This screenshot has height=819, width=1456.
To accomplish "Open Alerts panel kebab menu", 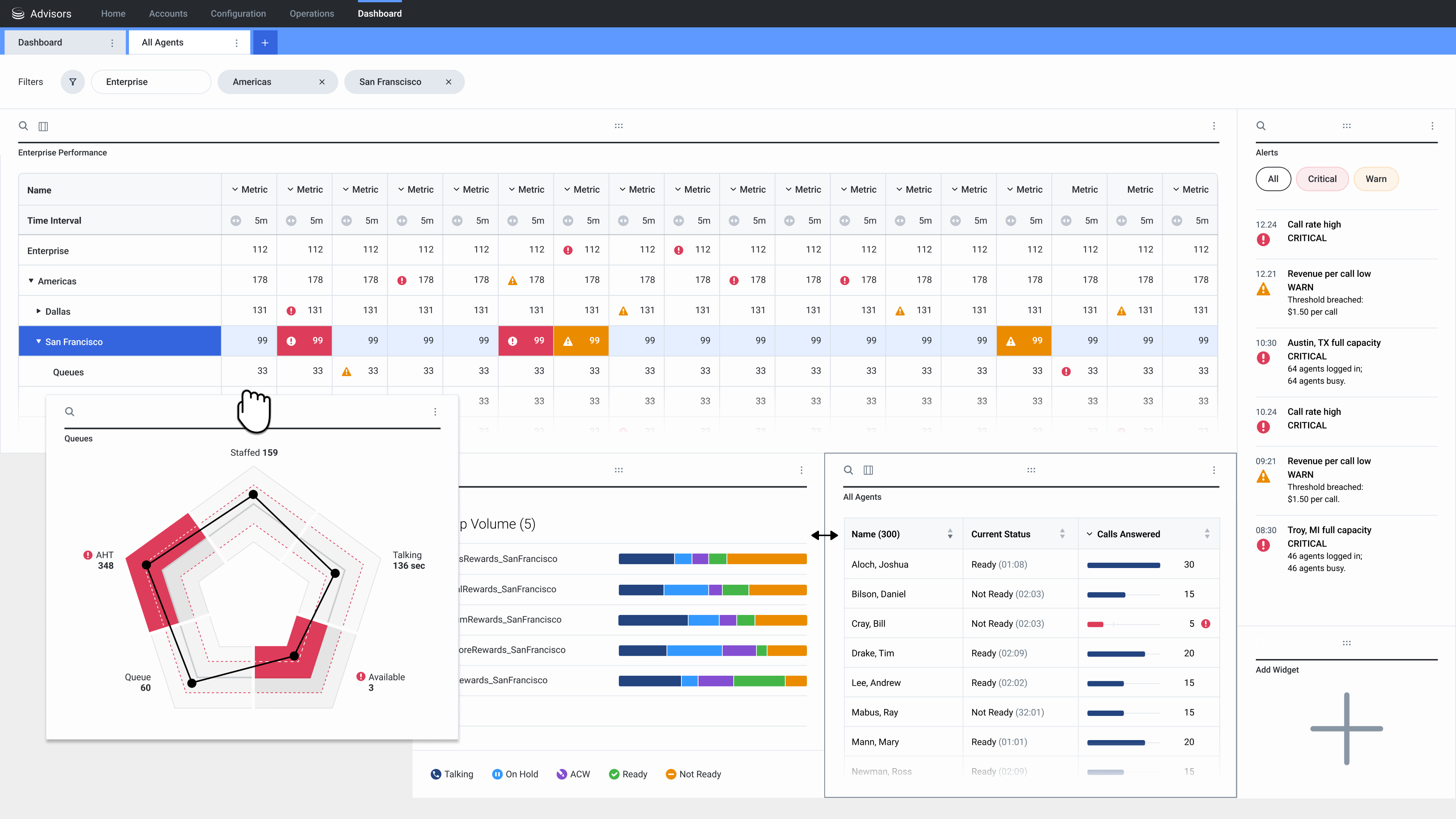I will (x=1432, y=126).
